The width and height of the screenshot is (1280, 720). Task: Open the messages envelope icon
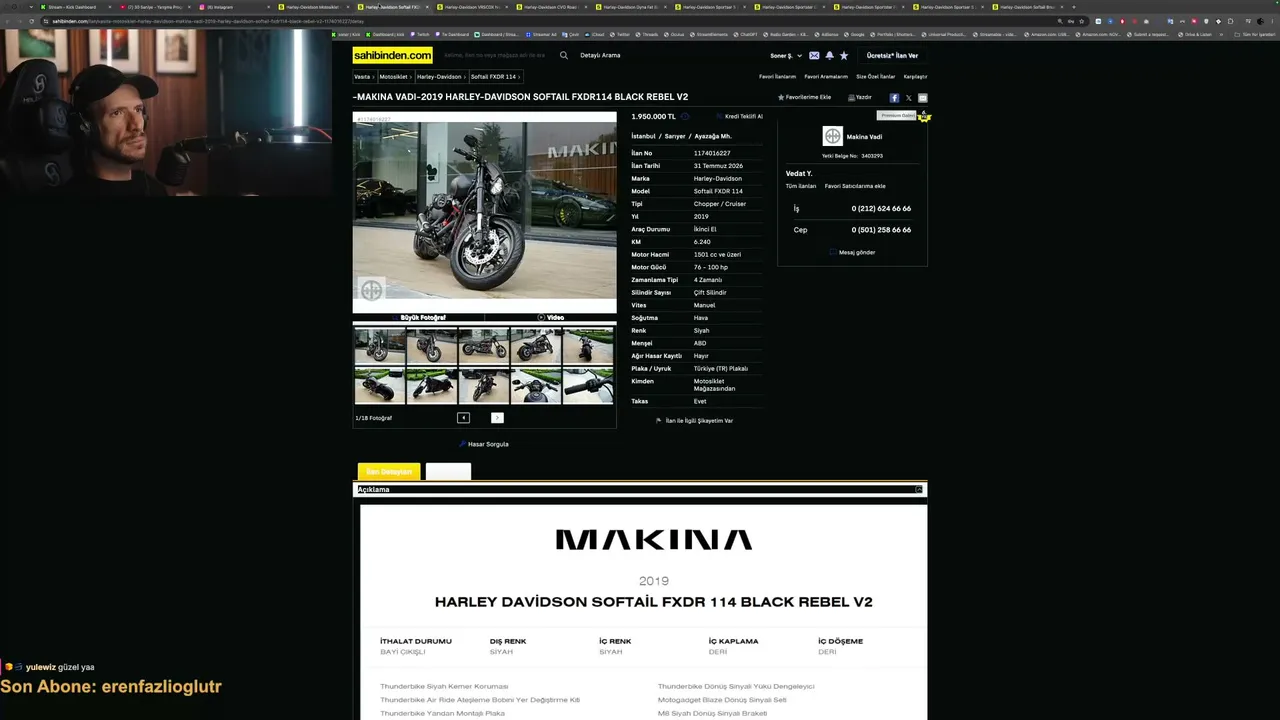tap(814, 56)
